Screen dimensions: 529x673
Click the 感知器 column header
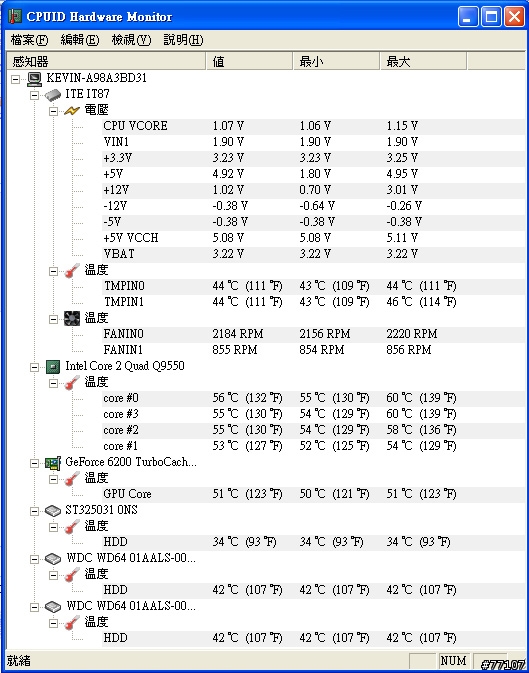[106, 61]
